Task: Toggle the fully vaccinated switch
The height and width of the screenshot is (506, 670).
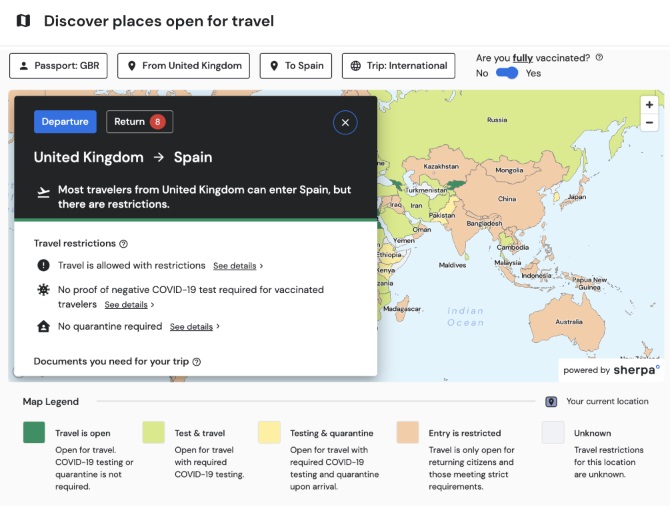Action: coord(507,73)
